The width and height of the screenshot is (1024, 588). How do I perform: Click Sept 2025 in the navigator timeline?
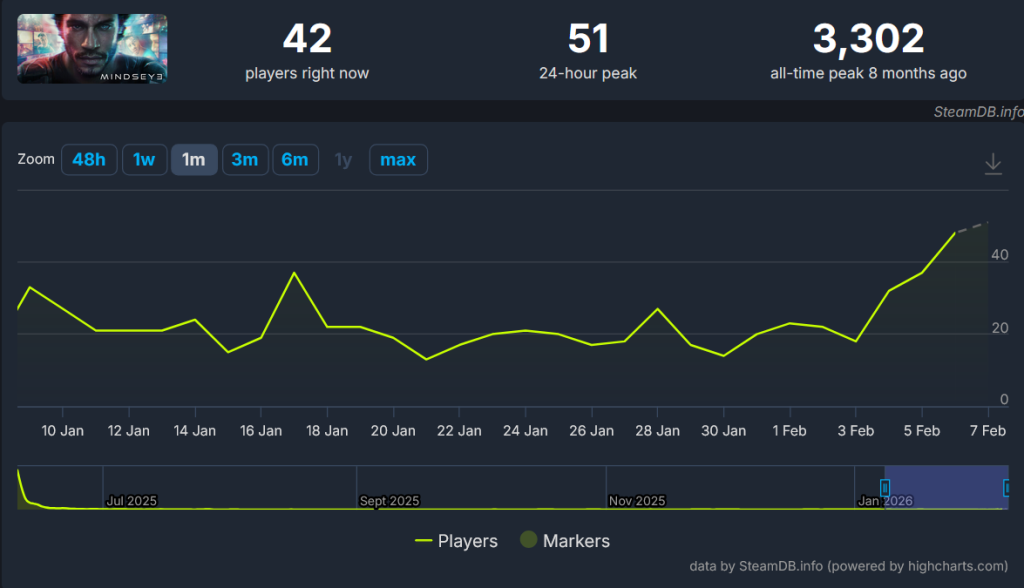[x=389, y=500]
